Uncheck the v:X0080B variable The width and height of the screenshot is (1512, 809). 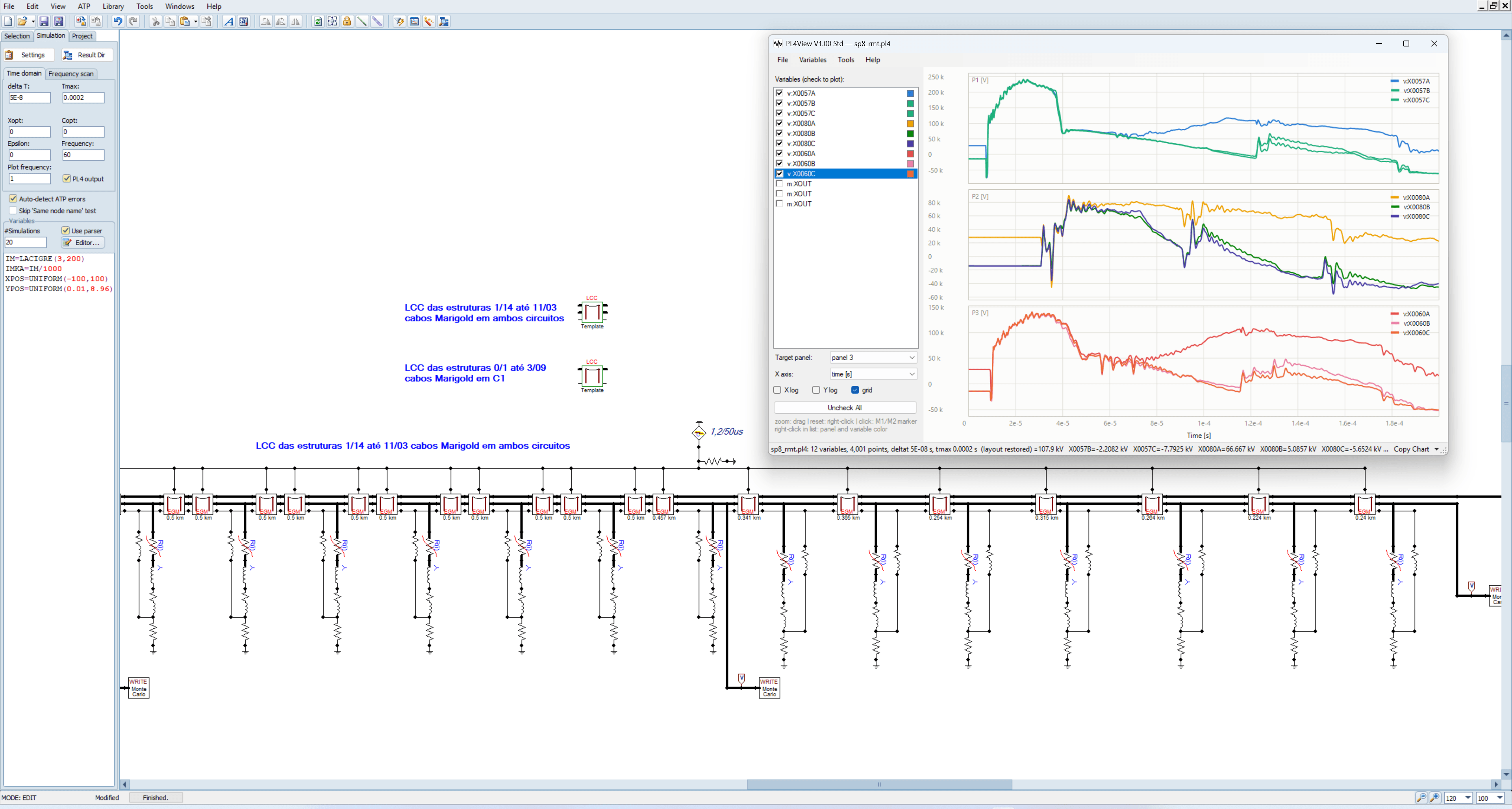tap(780, 134)
